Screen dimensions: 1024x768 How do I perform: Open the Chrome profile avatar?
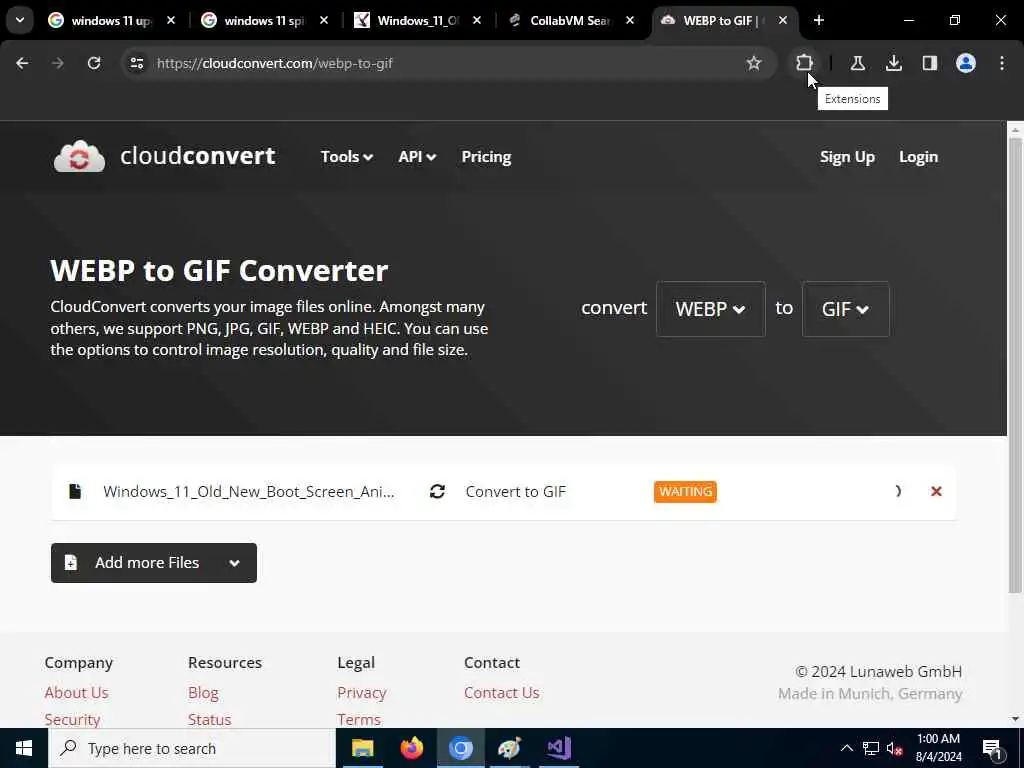965,63
